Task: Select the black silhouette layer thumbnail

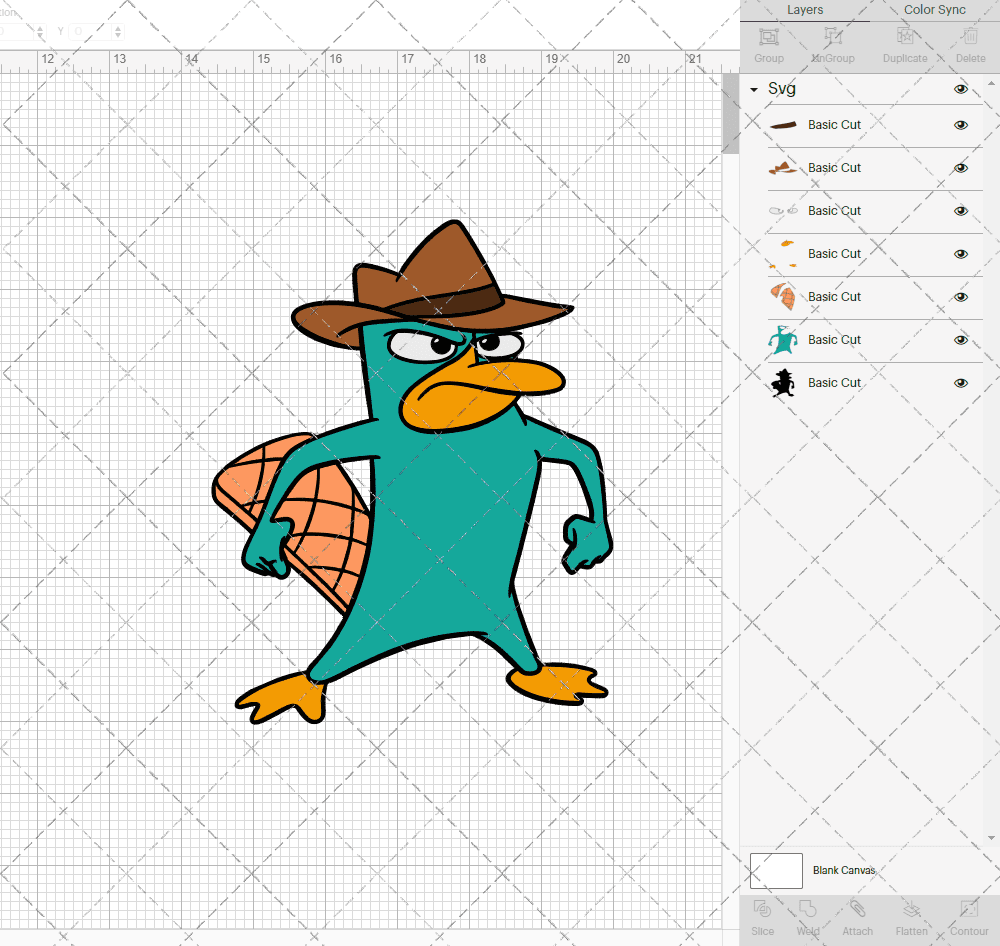Action: tap(783, 383)
